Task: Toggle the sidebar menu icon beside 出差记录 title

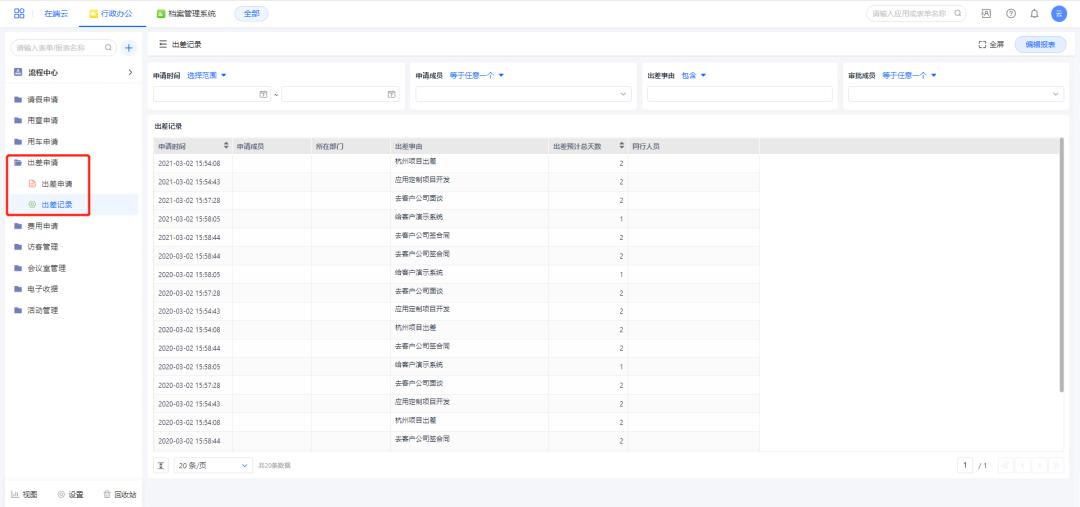Action: (x=163, y=44)
